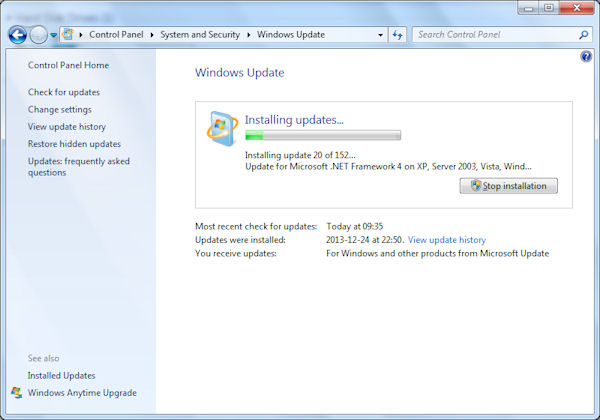The image size is (600, 420).
Task: Click 'Today at 09:35' value
Action: [355, 226]
